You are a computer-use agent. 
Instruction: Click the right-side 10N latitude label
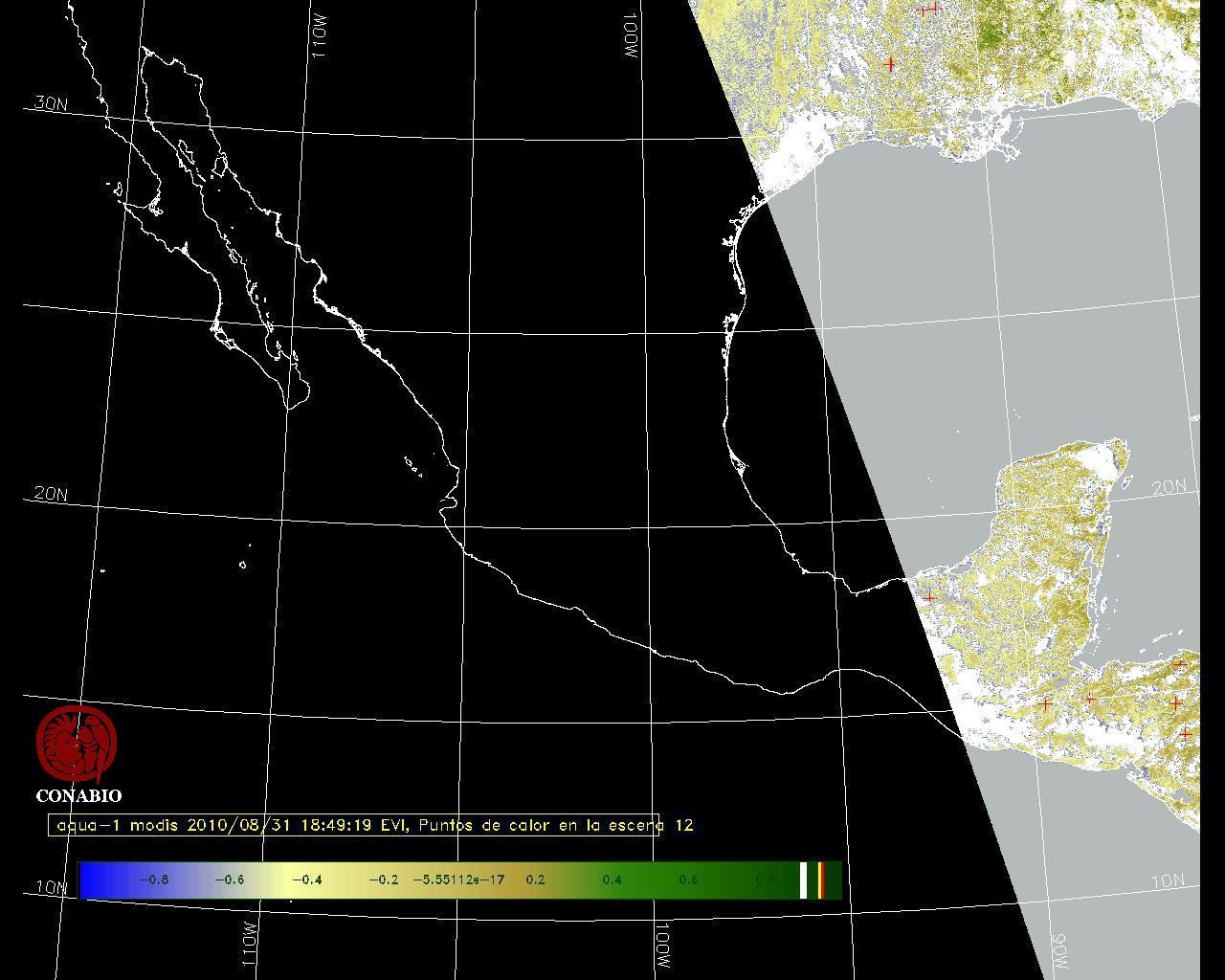[x=1168, y=881]
